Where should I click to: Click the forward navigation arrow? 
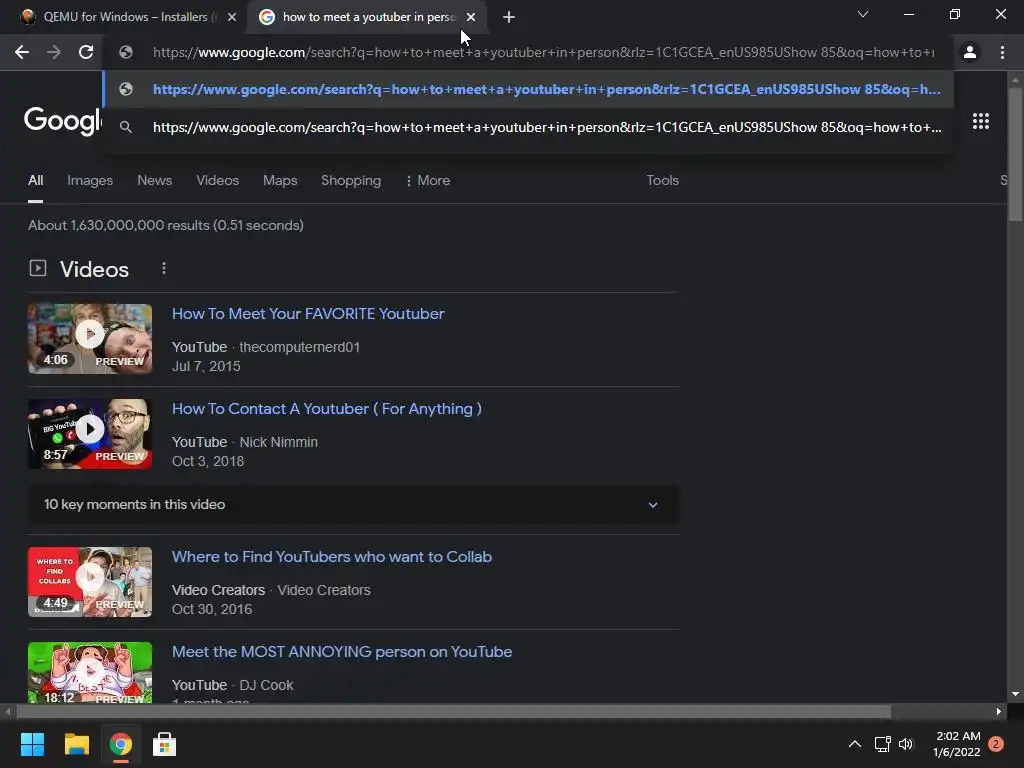pos(54,52)
